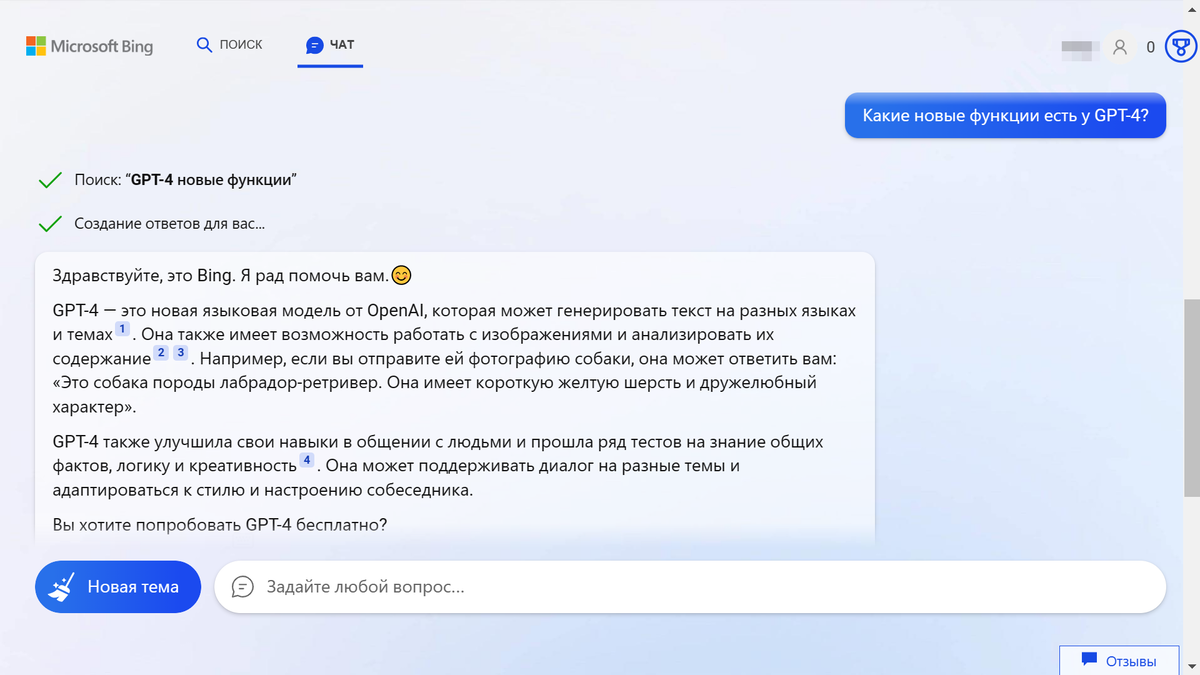The width and height of the screenshot is (1200, 675).
Task: Open the Microsoft Rewards trophy icon
Action: pos(1181,46)
